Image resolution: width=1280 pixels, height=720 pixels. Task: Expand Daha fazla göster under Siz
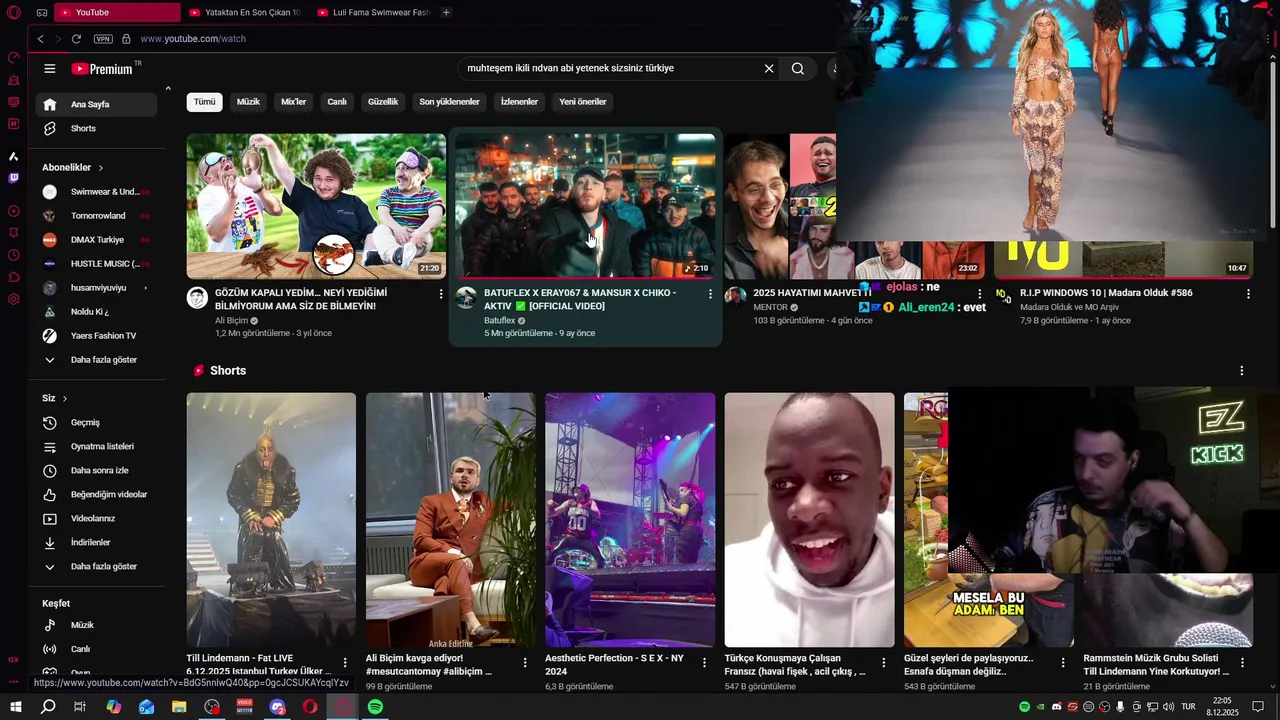click(x=96, y=566)
